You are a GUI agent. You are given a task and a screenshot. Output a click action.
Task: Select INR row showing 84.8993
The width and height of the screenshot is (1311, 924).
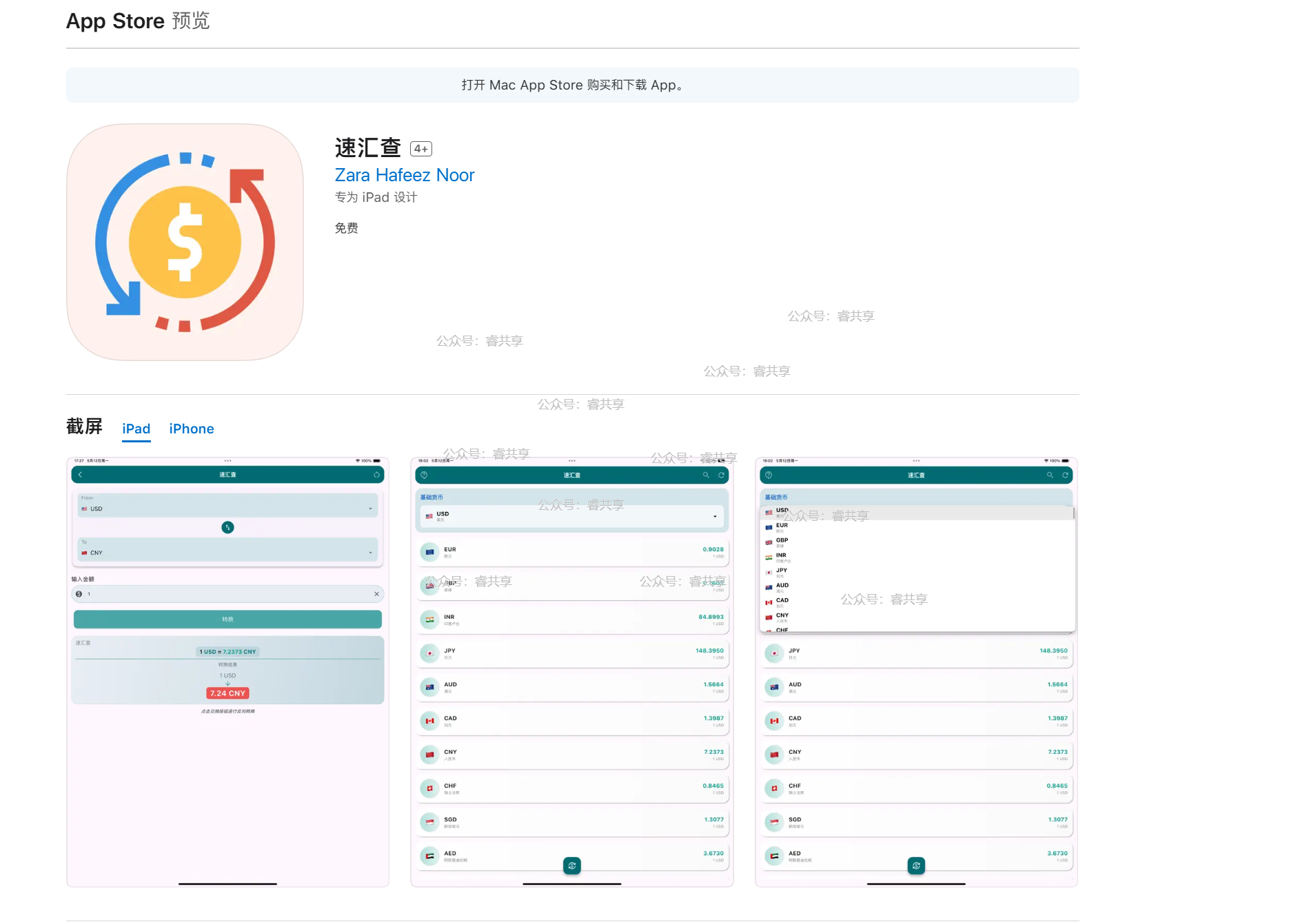pos(572,619)
